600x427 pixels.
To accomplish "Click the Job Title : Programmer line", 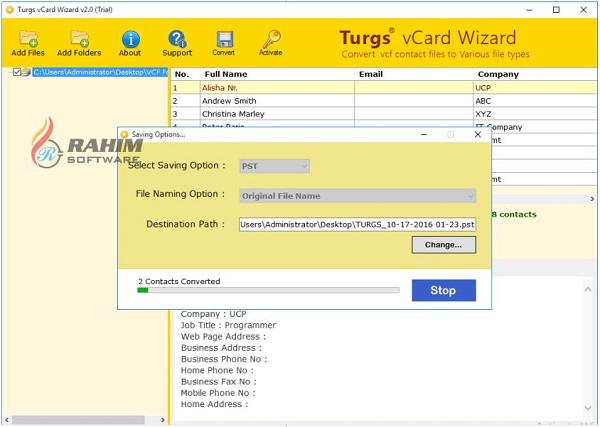I will [228, 325].
